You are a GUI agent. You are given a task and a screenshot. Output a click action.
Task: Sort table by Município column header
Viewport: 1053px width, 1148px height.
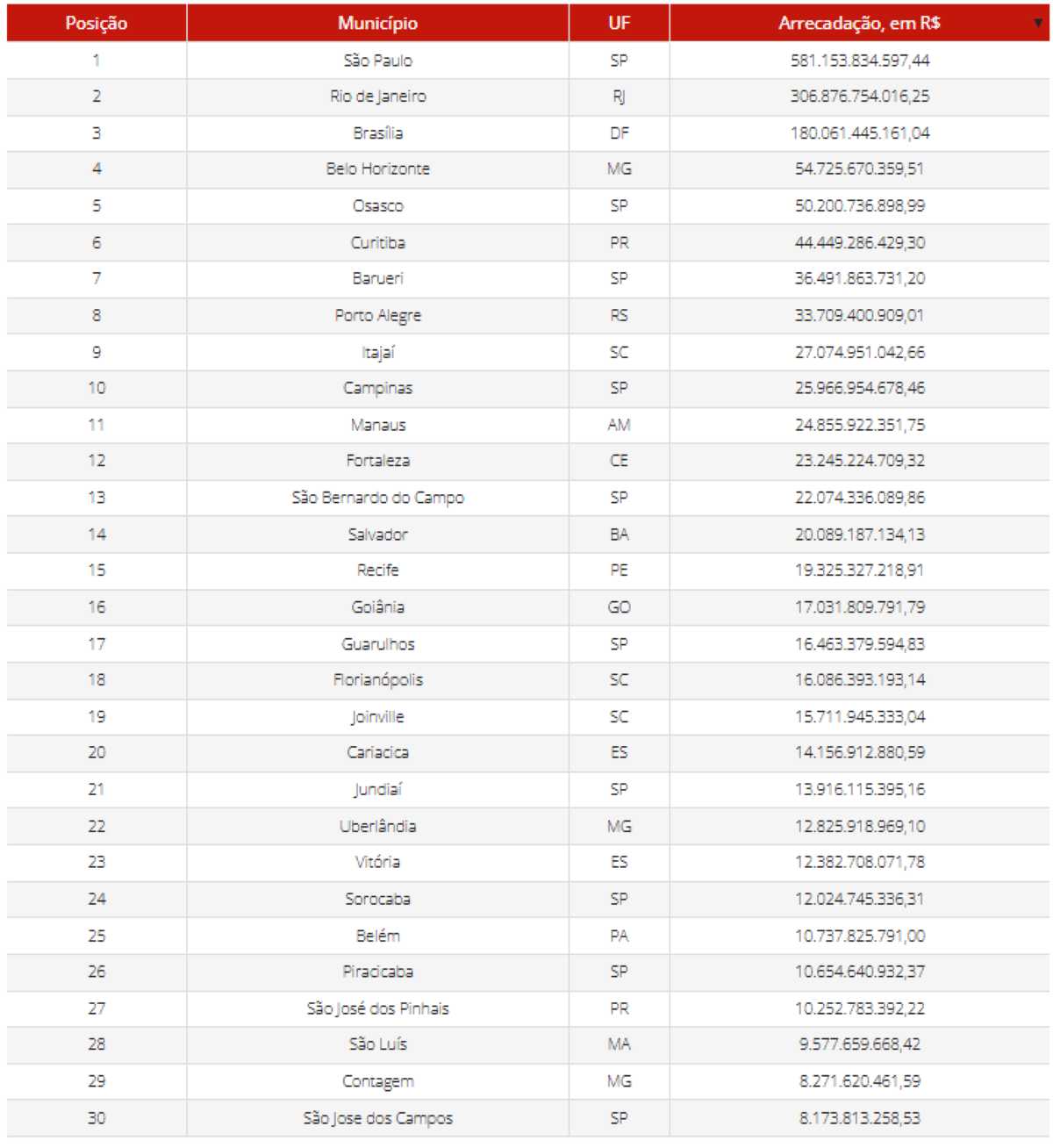(x=377, y=24)
